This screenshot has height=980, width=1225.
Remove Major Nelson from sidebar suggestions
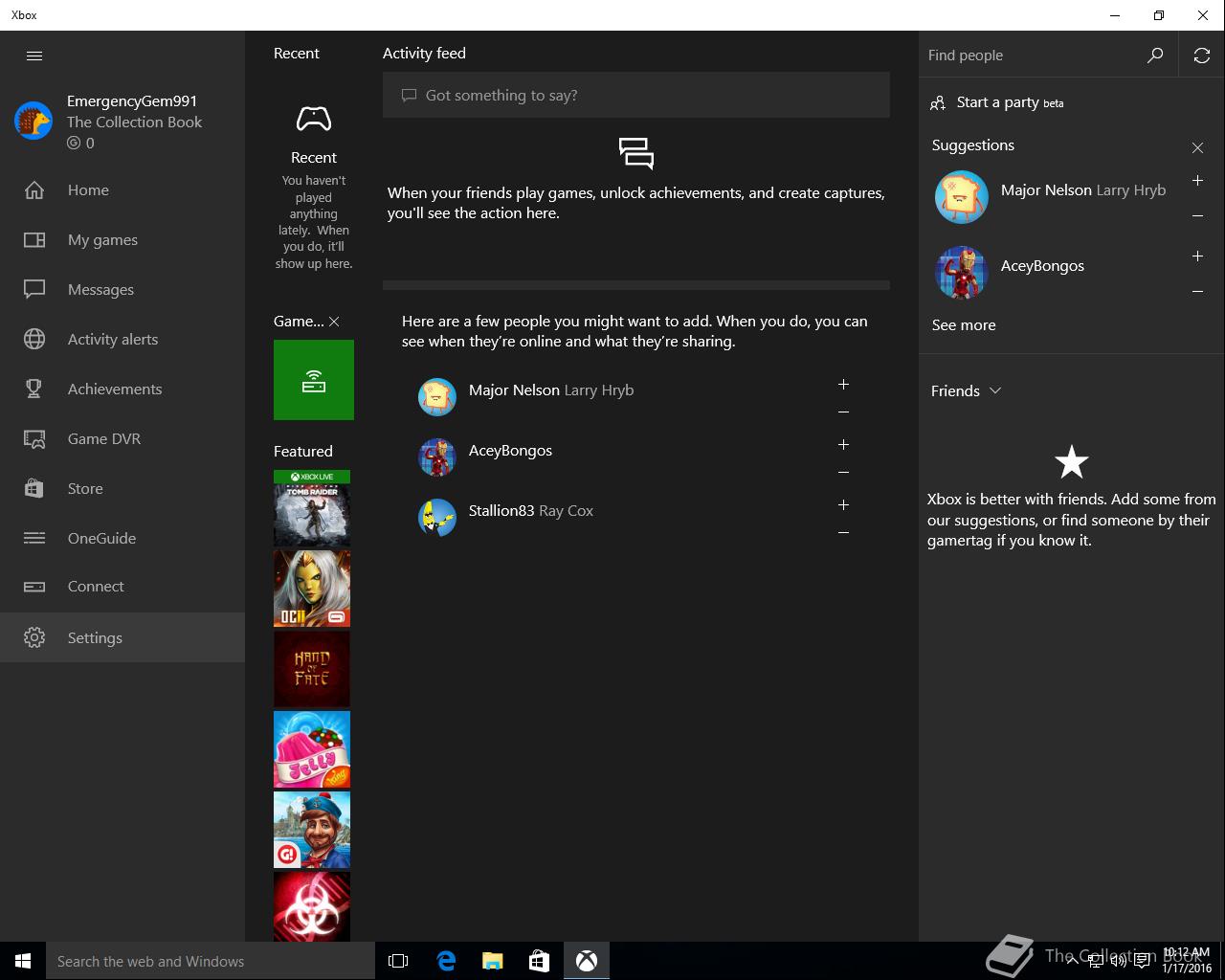tap(1197, 216)
